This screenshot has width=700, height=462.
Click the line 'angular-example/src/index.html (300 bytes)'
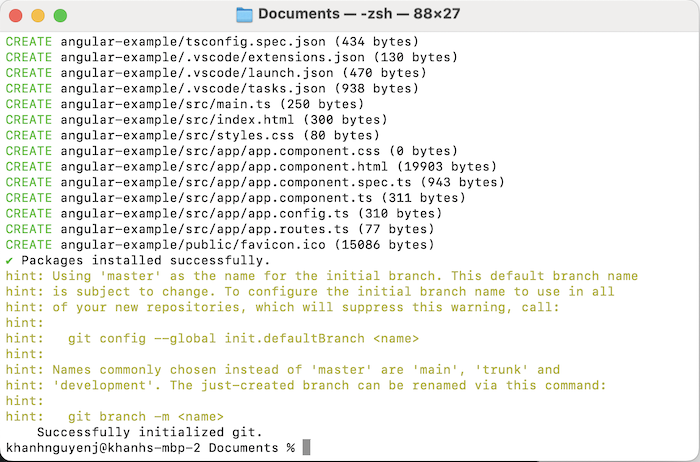[x=224, y=120]
